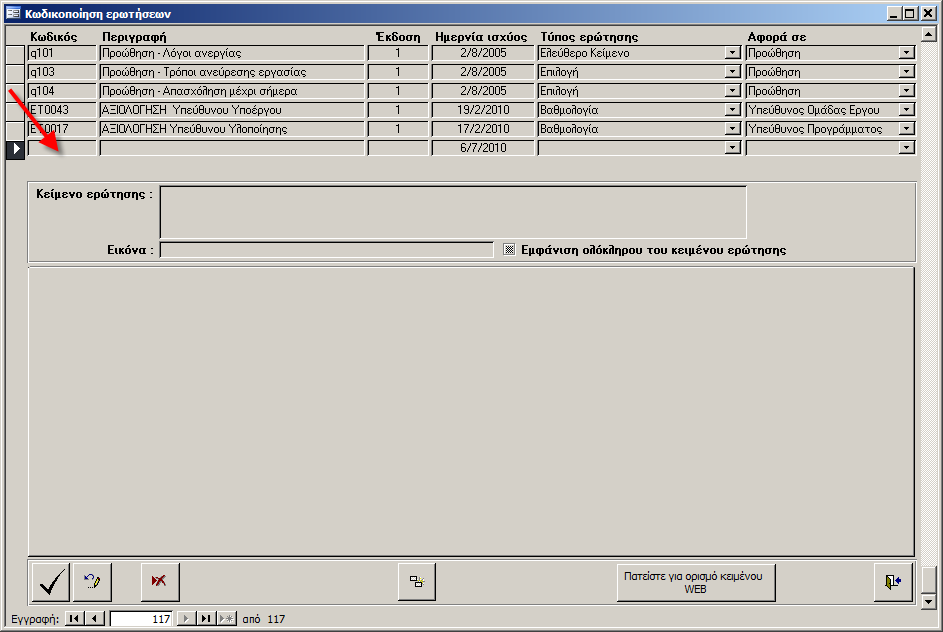Expand Αφορά σε dropdown for ET0043 row

click(907, 110)
